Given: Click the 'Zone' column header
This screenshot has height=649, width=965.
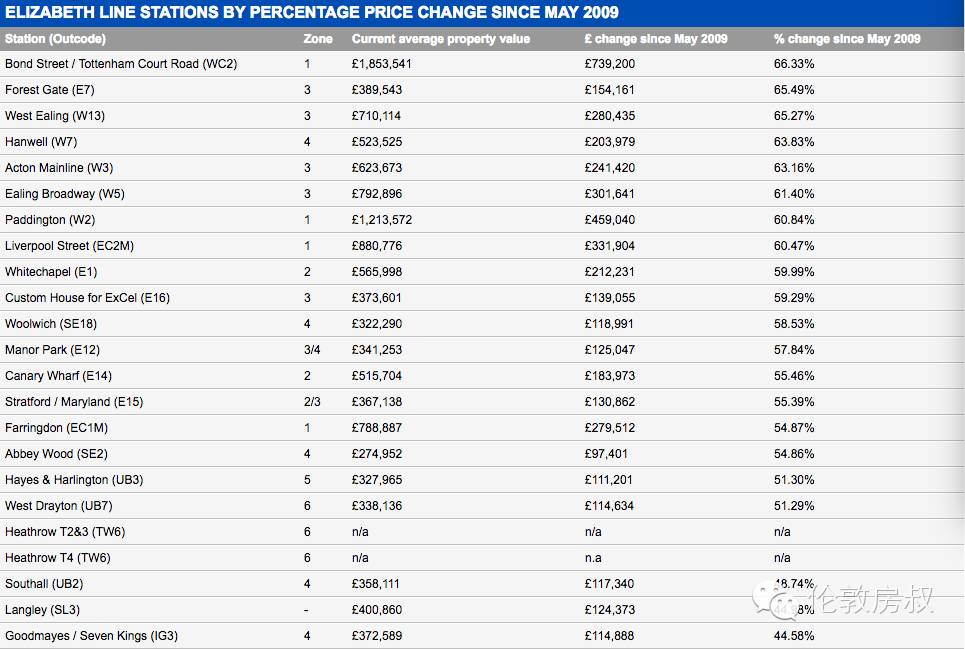Looking at the screenshot, I should [318, 39].
